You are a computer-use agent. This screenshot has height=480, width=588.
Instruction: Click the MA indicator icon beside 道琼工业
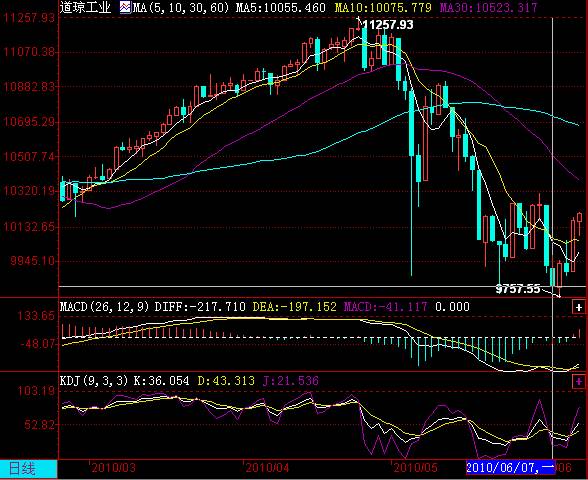tap(125, 7)
